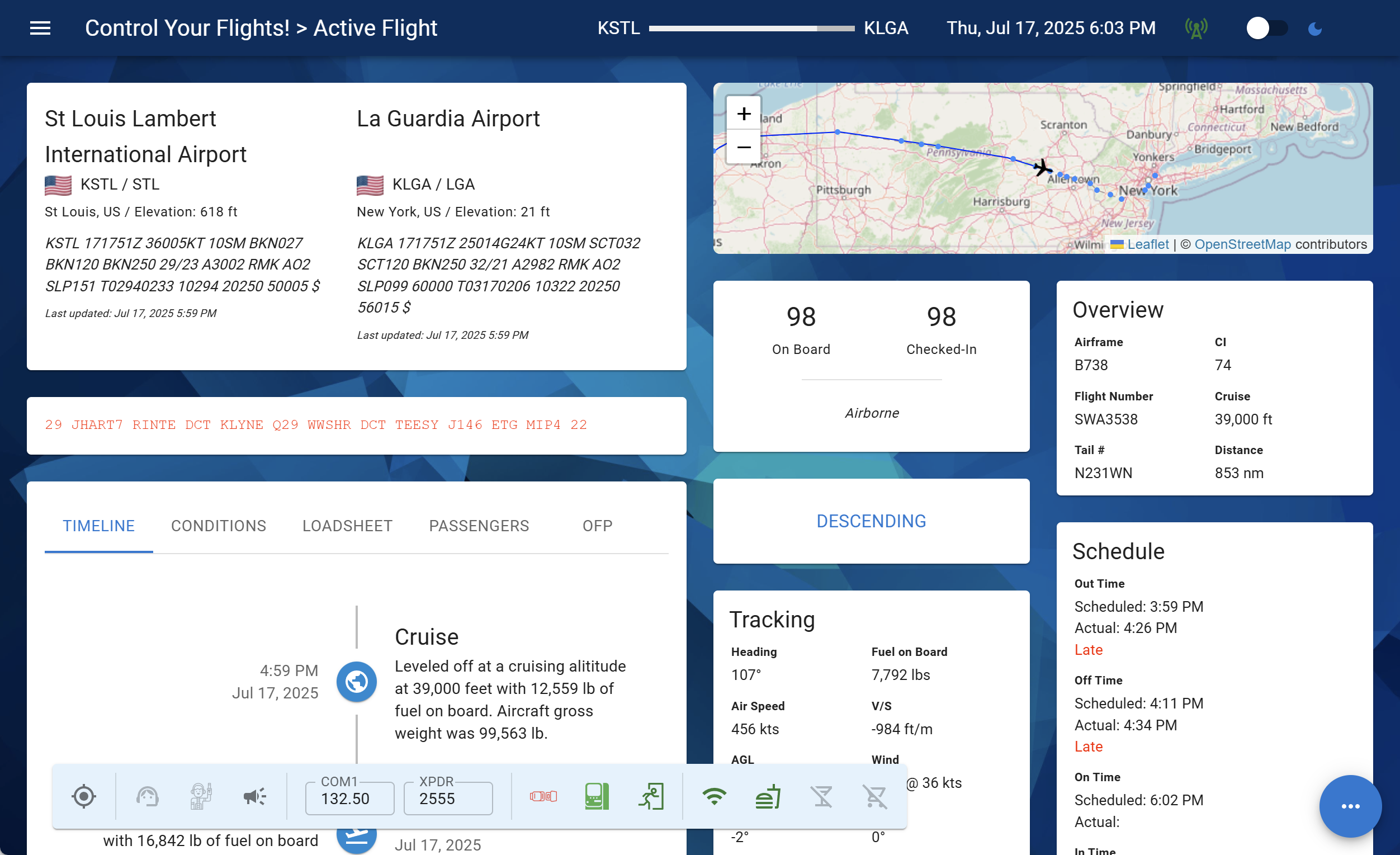Activate the deboarding exit icon
This screenshot has height=855, width=1400.
pyautogui.click(x=652, y=796)
